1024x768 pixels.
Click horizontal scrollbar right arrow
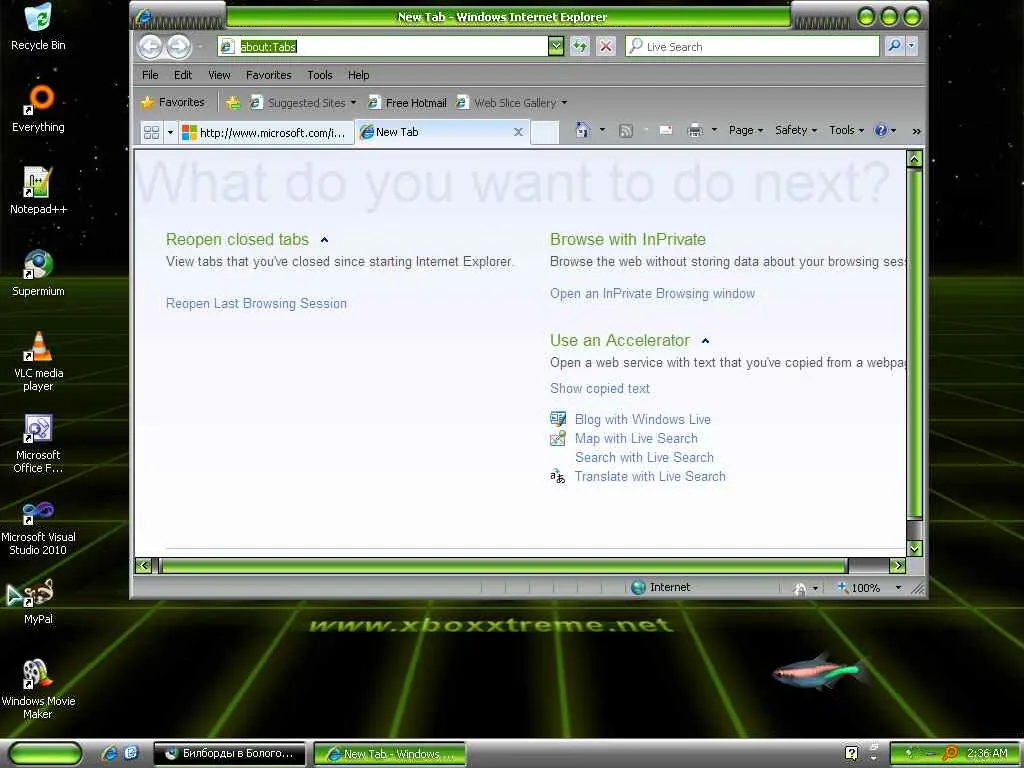pos(897,566)
